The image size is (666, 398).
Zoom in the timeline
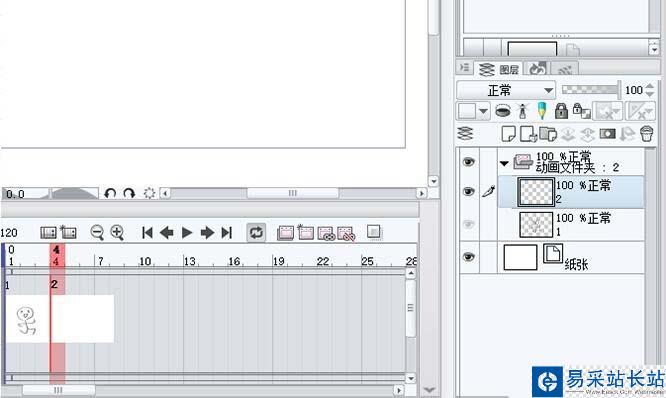tap(117, 232)
